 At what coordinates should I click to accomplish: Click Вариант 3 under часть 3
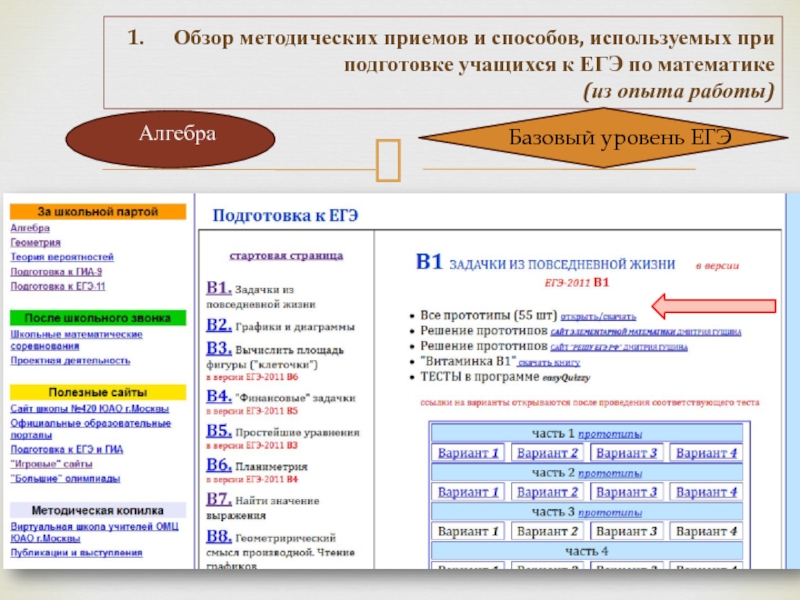click(627, 532)
